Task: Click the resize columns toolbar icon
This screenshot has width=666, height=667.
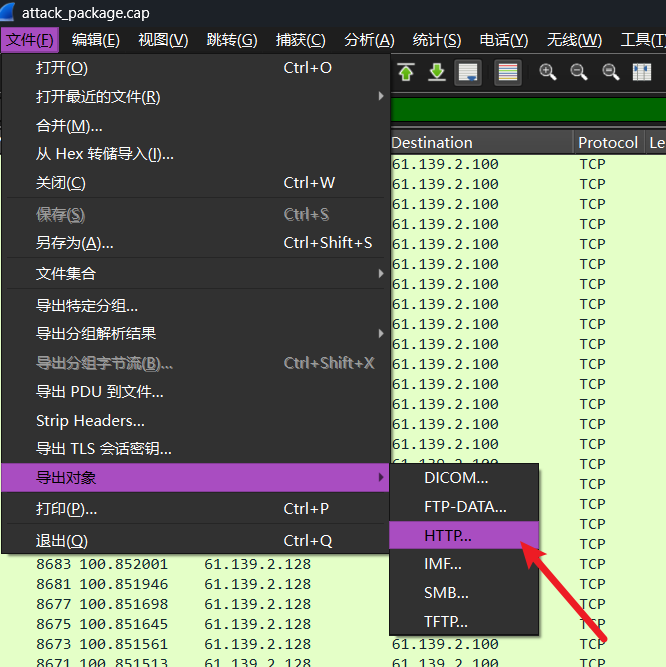Action: (x=642, y=72)
